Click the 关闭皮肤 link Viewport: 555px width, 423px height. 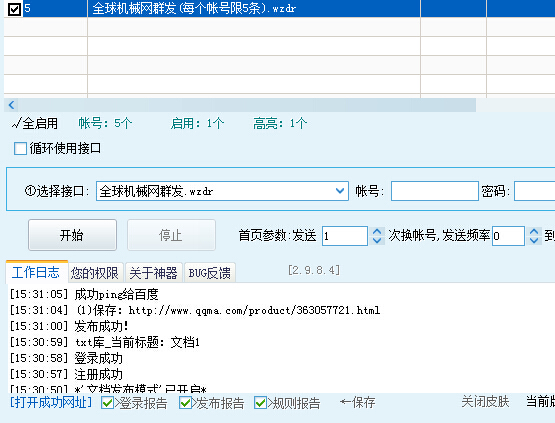pyautogui.click(x=485, y=402)
